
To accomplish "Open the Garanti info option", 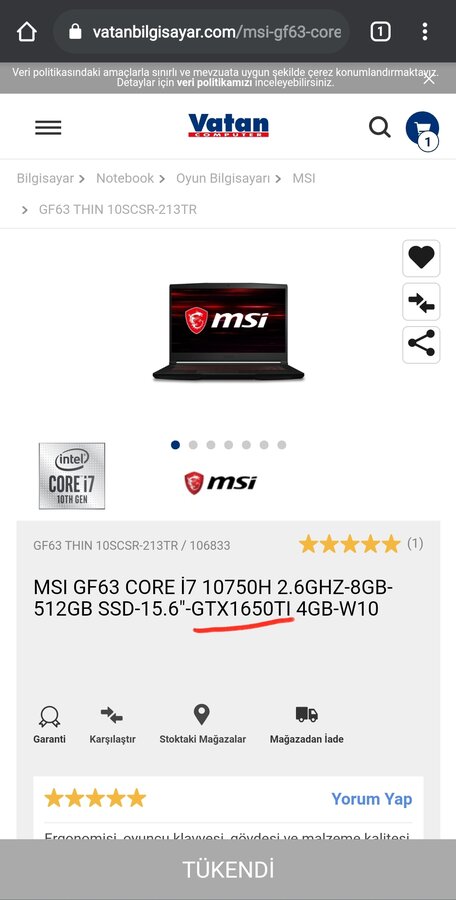I will click(x=49, y=724).
